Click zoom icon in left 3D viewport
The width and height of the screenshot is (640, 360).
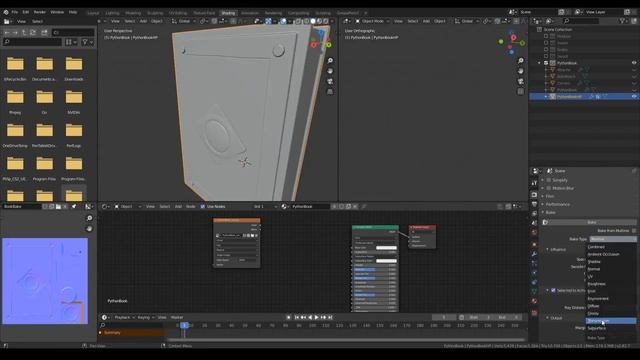tap(330, 61)
